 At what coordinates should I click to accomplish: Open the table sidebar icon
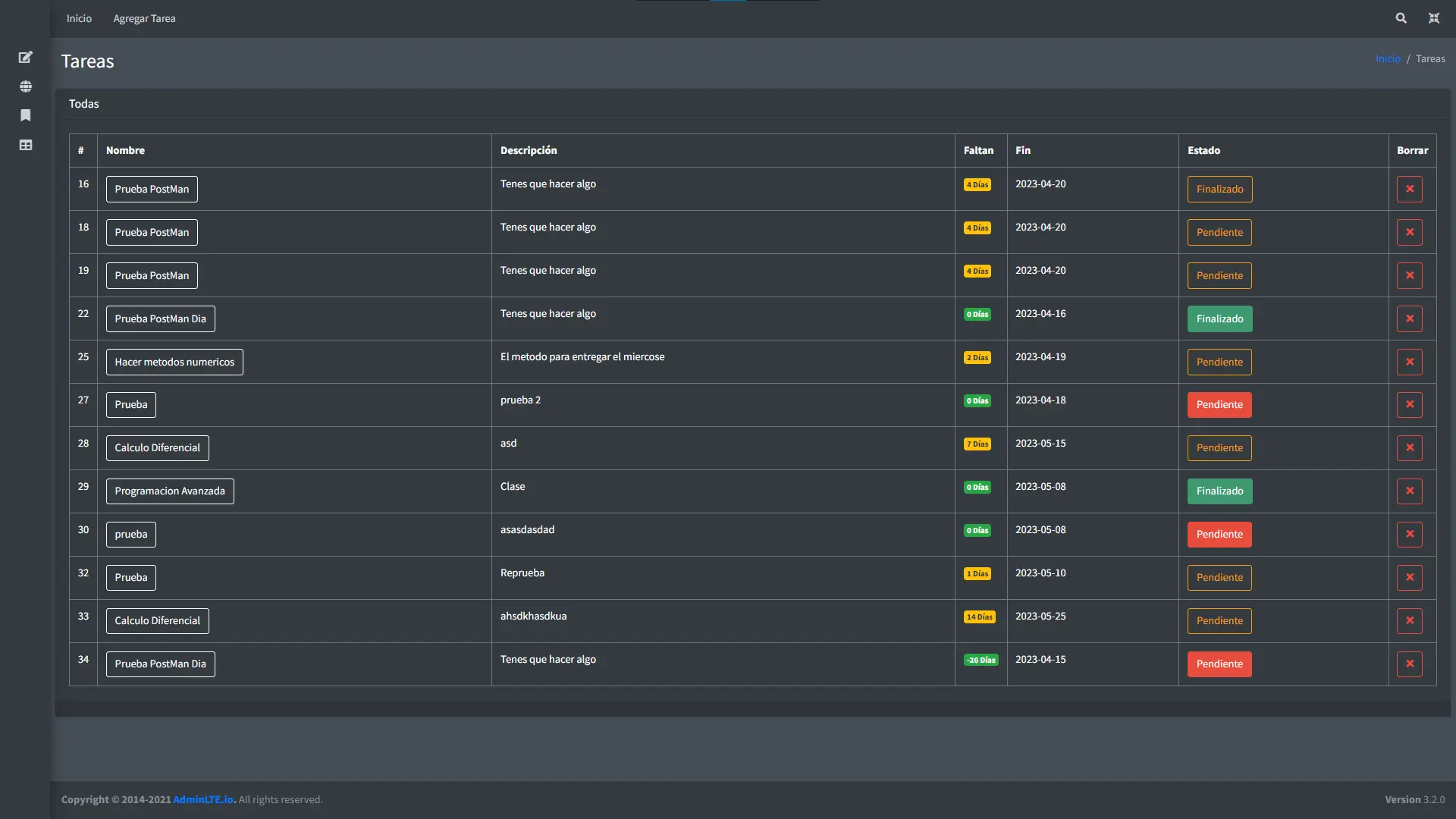(x=26, y=145)
